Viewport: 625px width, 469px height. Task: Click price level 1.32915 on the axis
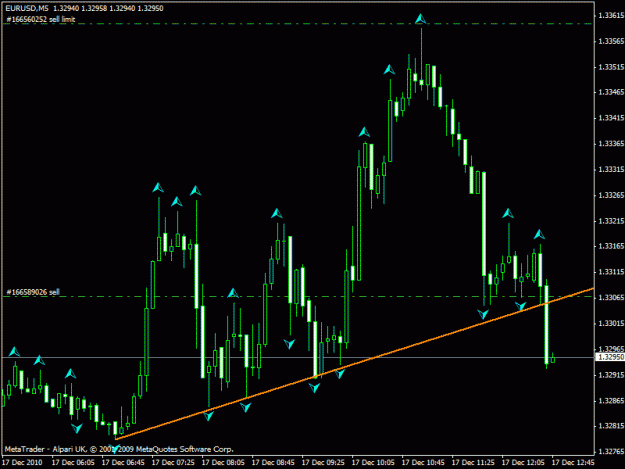tap(611, 375)
